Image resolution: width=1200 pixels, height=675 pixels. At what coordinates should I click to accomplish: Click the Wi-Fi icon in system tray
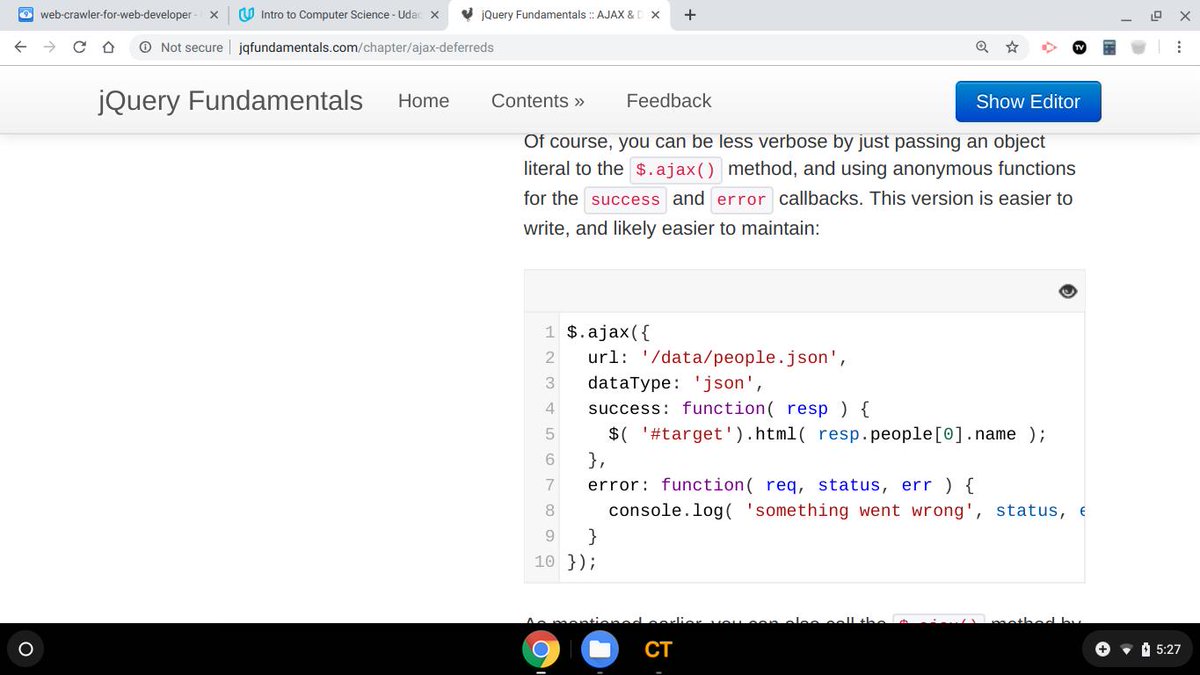coord(1127,650)
